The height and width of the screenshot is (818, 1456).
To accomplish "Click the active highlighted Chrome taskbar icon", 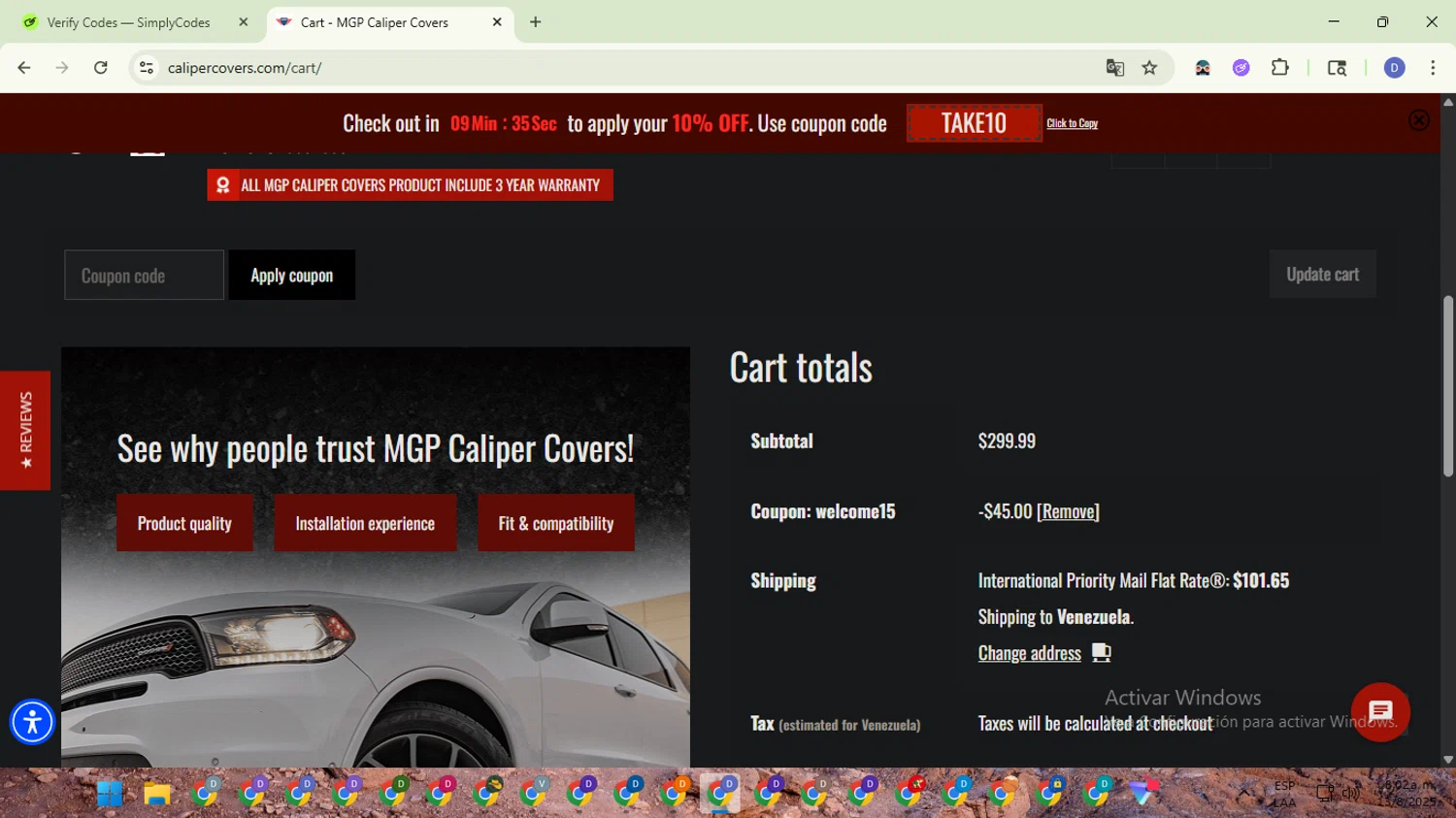I will [x=721, y=794].
